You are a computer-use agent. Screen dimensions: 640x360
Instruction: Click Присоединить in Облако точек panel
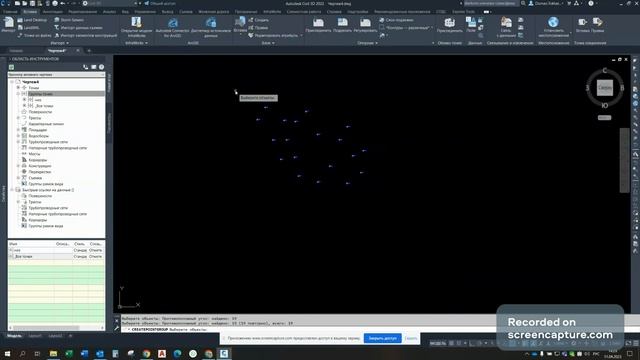coord(449,25)
